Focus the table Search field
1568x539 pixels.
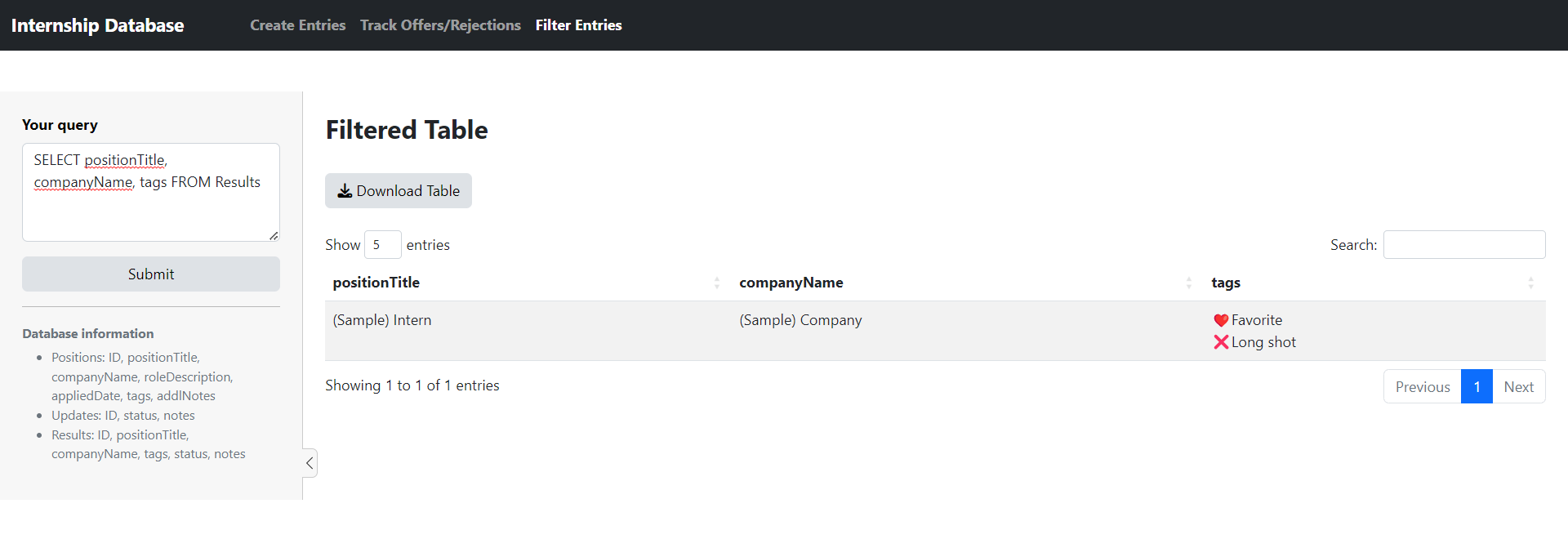tap(1463, 245)
